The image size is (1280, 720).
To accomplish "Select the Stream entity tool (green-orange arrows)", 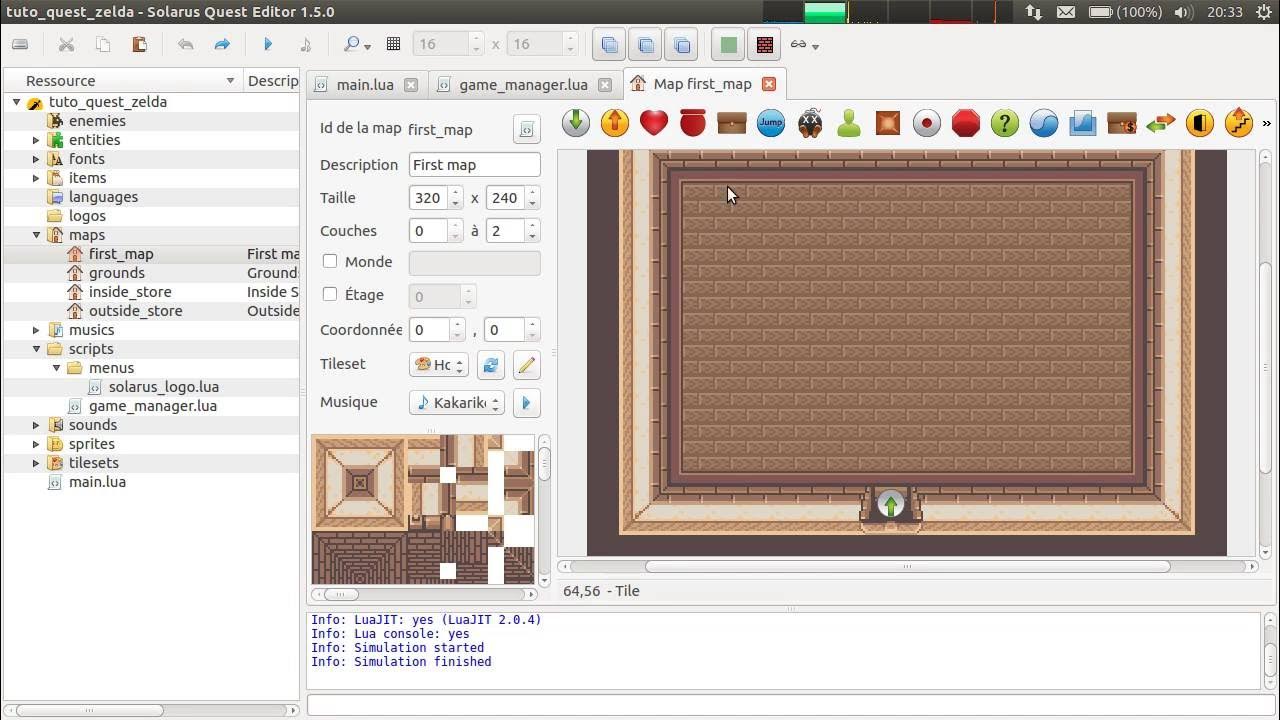I will 1161,123.
